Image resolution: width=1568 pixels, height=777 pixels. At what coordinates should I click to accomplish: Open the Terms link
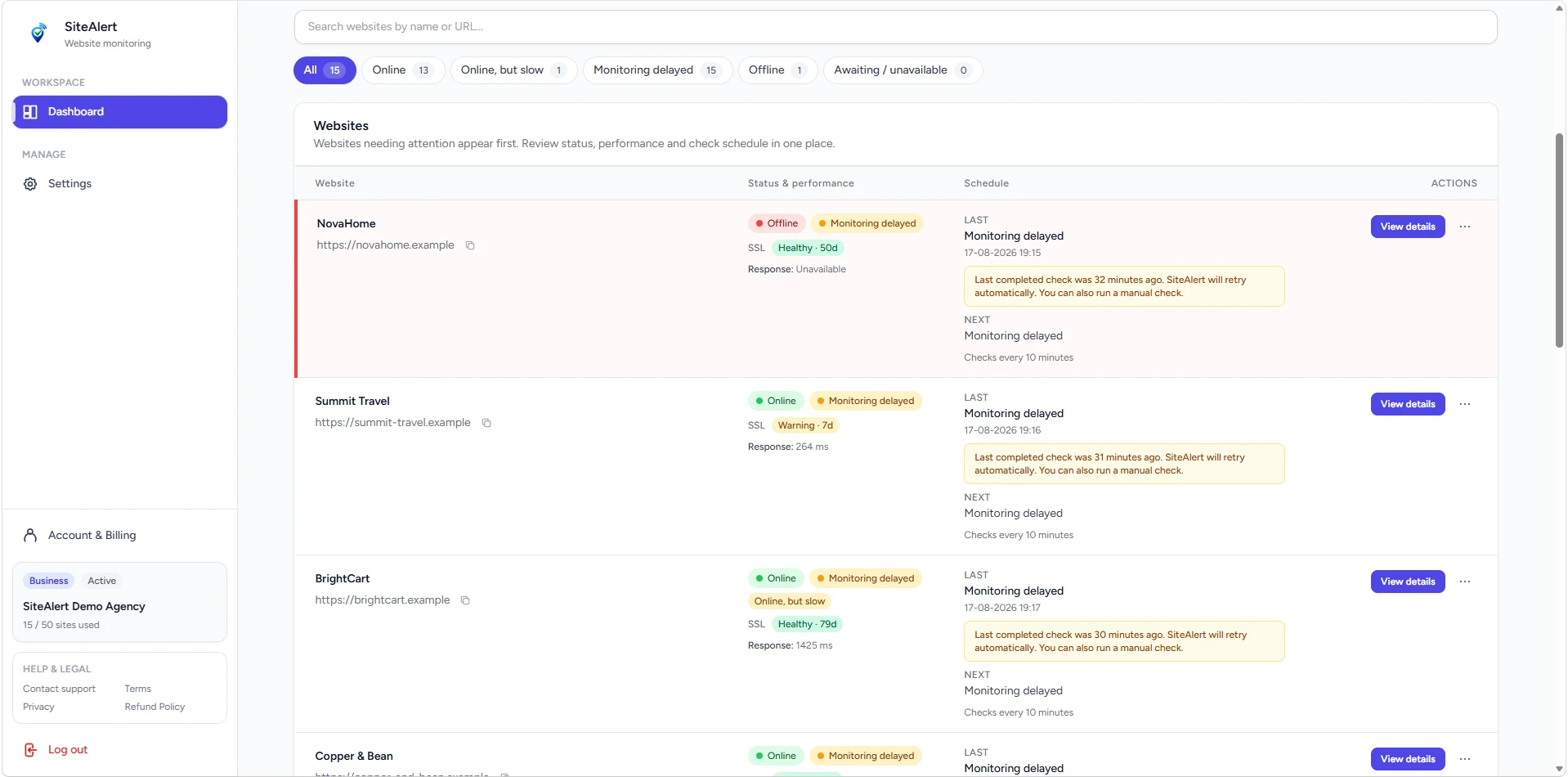(x=138, y=689)
